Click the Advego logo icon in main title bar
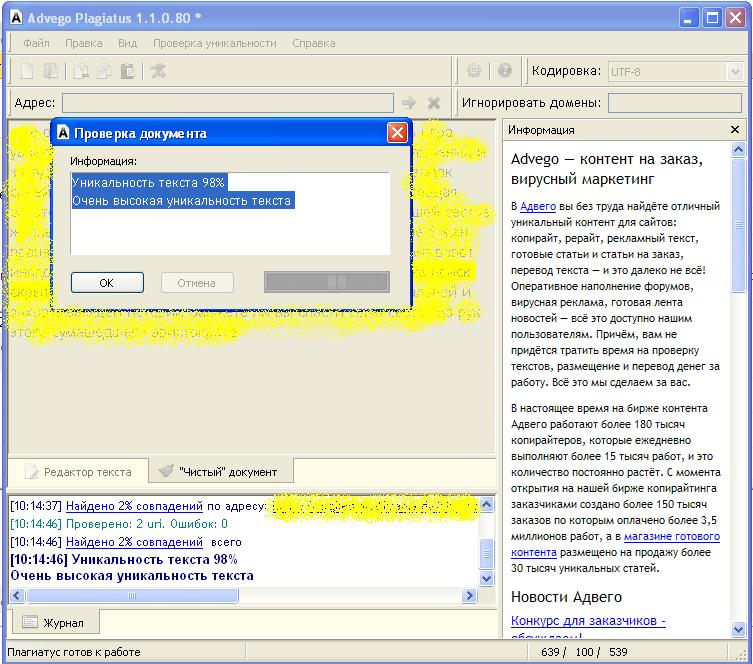This screenshot has width=753, height=664. (x=16, y=18)
